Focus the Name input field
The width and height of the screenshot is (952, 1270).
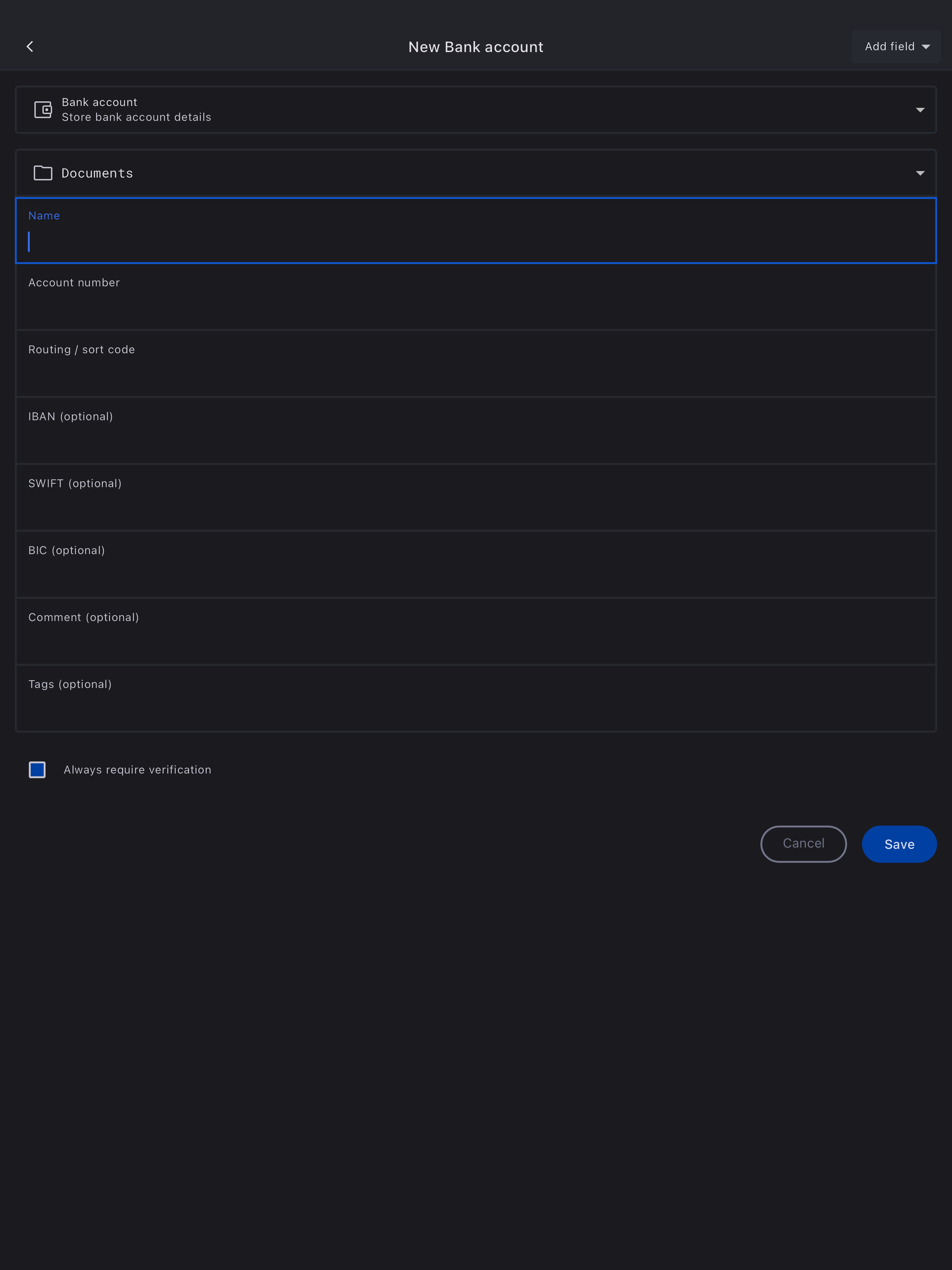[x=475, y=241]
